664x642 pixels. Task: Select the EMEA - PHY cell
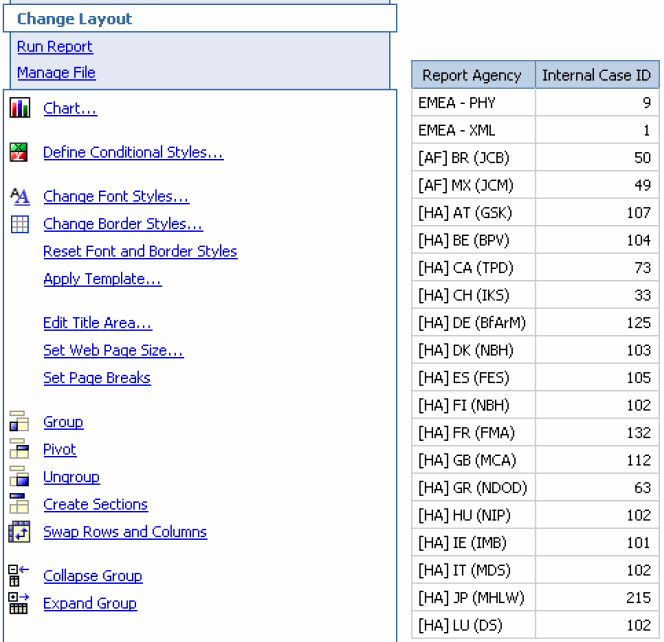pyautogui.click(x=473, y=102)
